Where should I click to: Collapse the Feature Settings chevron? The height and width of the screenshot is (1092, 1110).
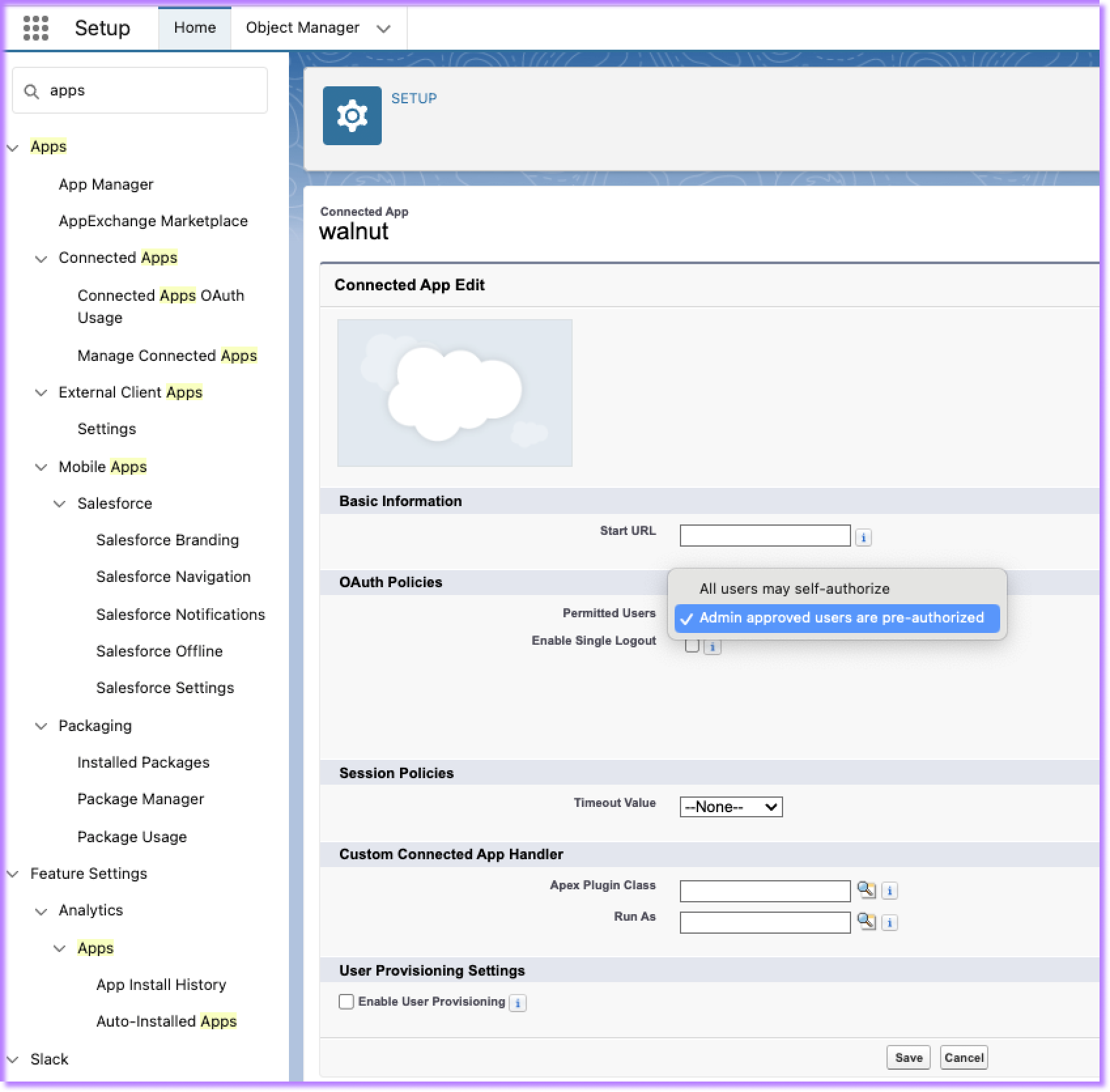click(12, 874)
